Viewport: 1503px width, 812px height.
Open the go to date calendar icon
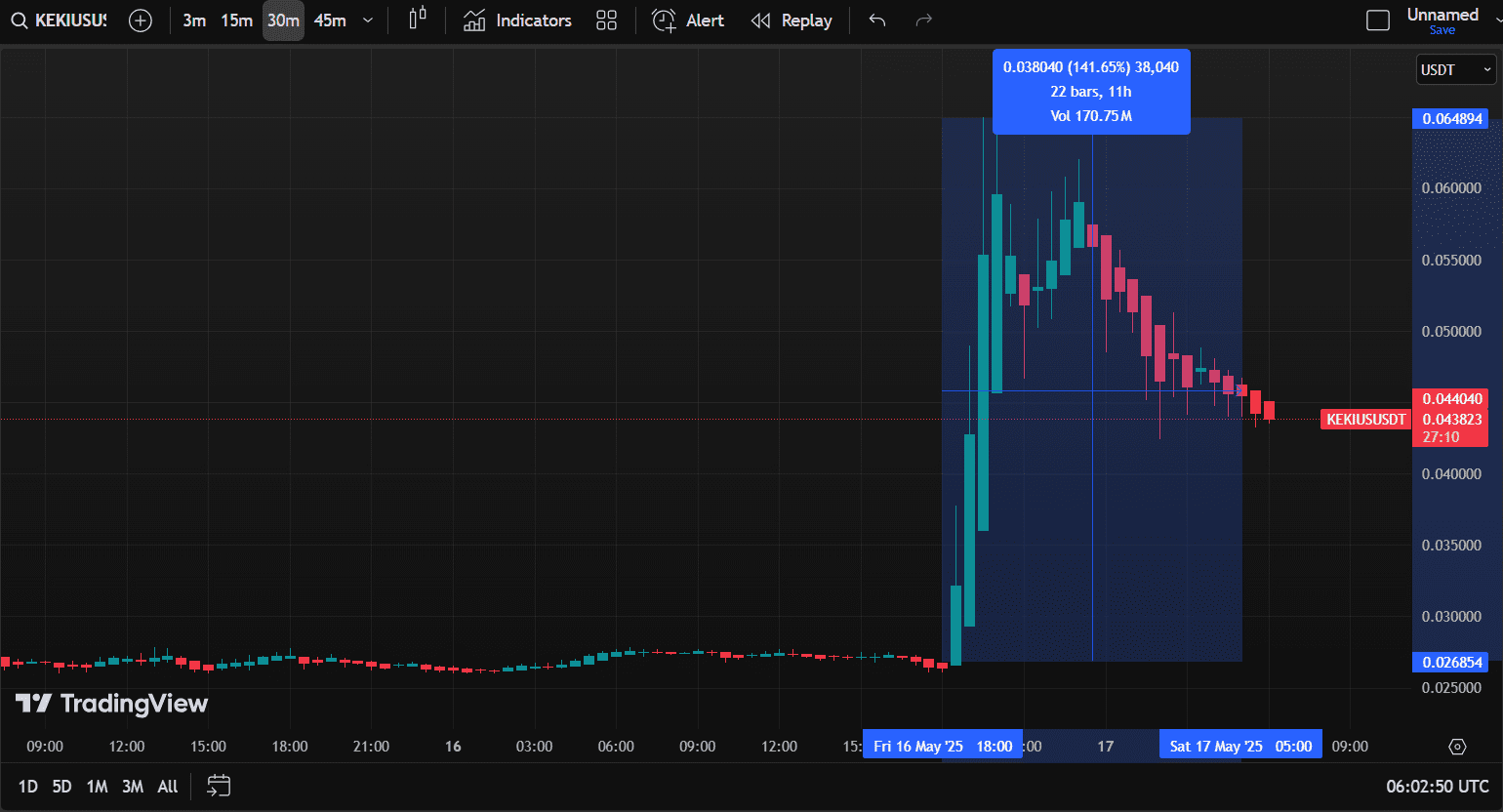click(219, 786)
